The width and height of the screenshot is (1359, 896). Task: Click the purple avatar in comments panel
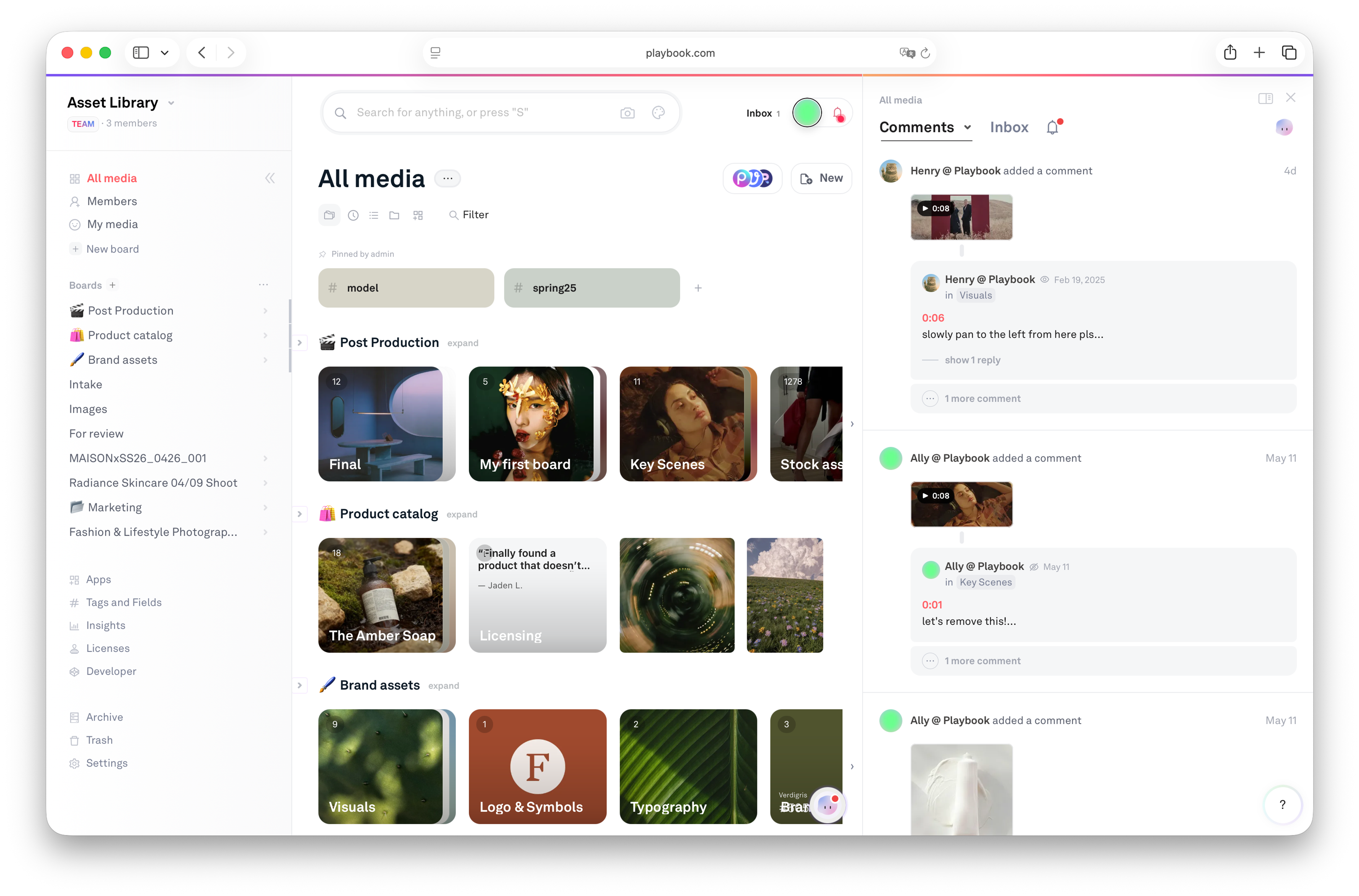click(1284, 127)
